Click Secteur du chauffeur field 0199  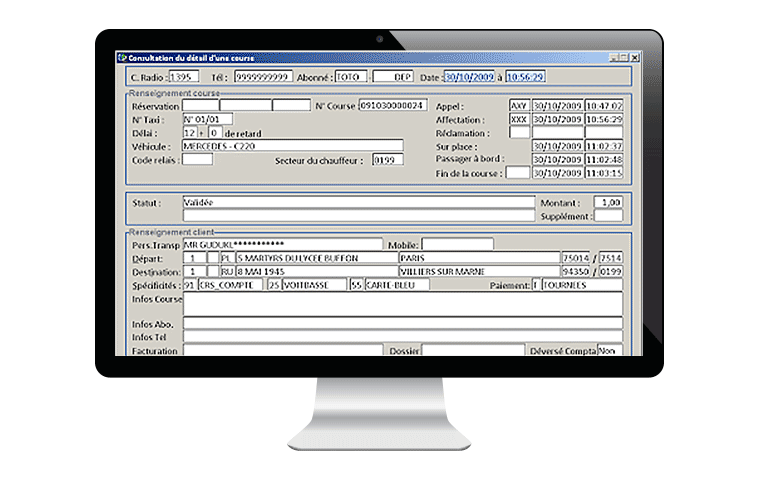[387, 160]
